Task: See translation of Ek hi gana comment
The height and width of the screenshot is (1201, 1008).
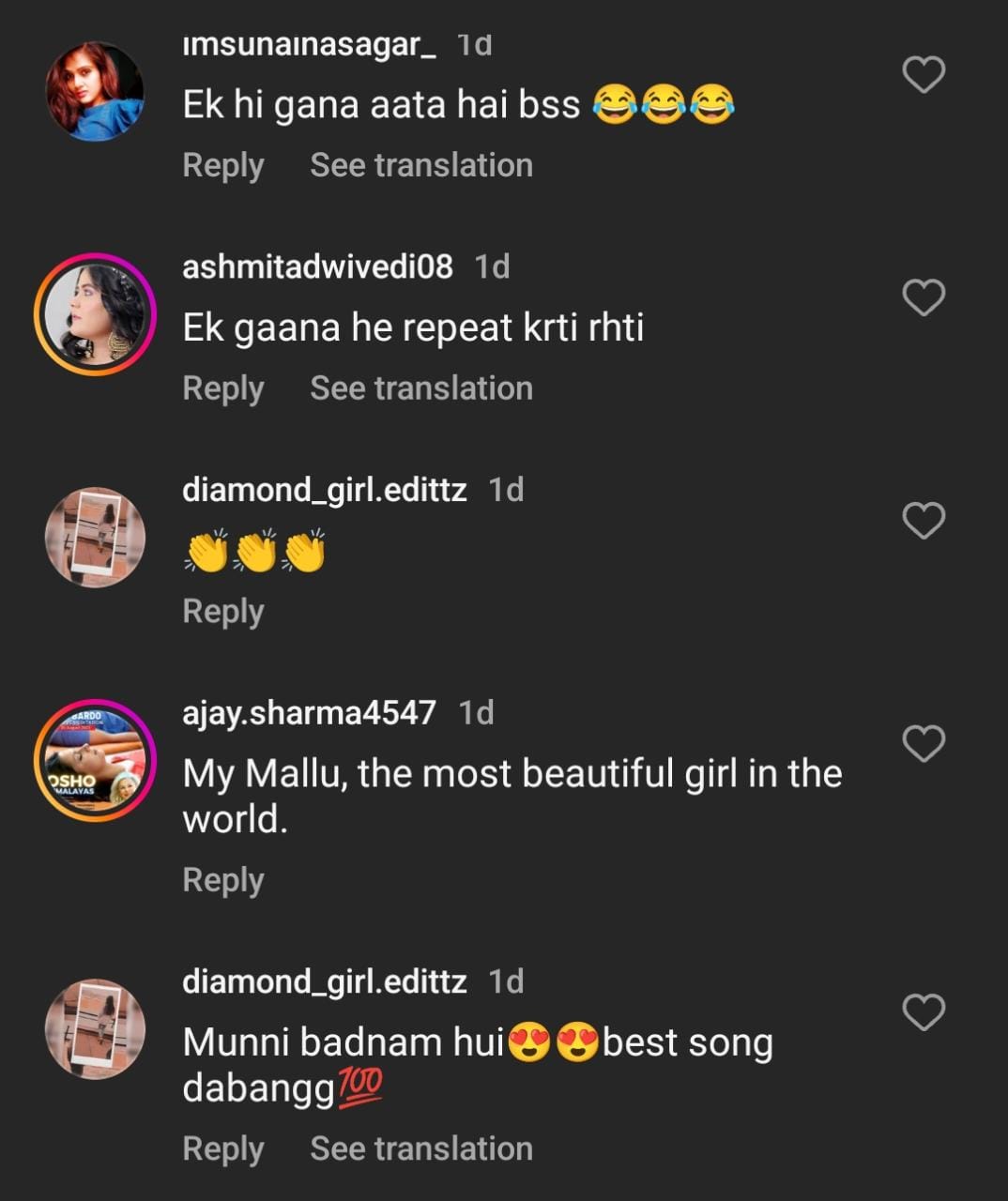Action: click(421, 165)
